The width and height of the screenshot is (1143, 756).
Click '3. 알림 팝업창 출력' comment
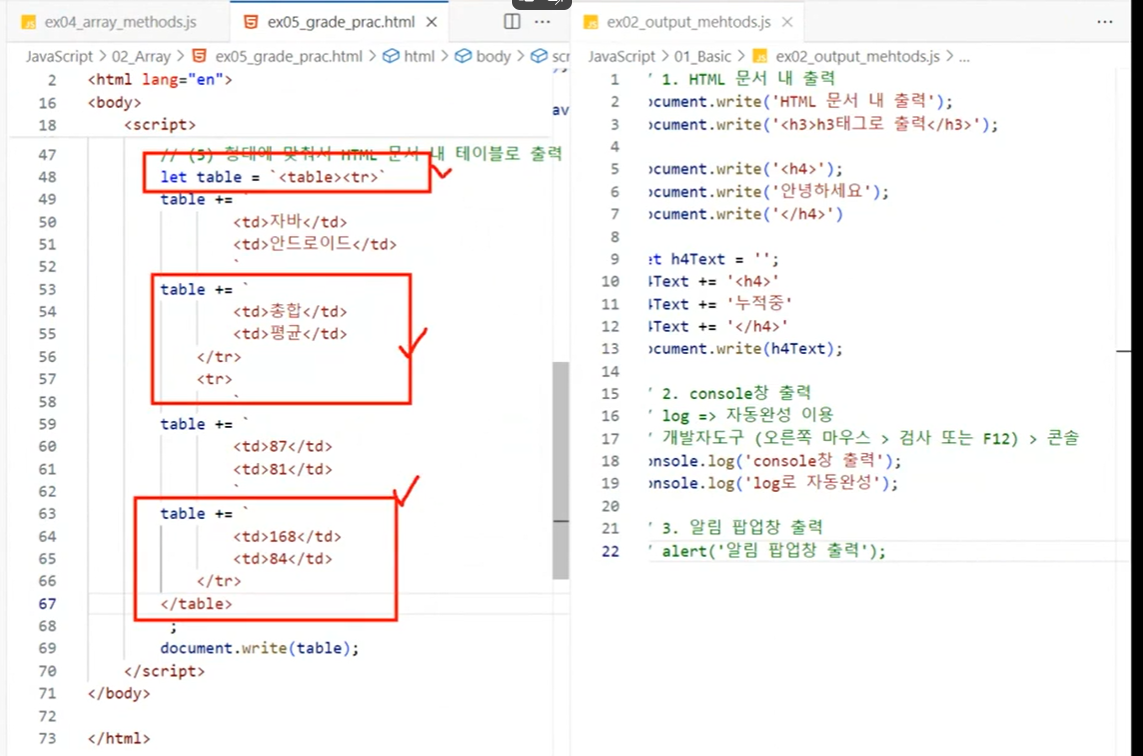(x=736, y=527)
